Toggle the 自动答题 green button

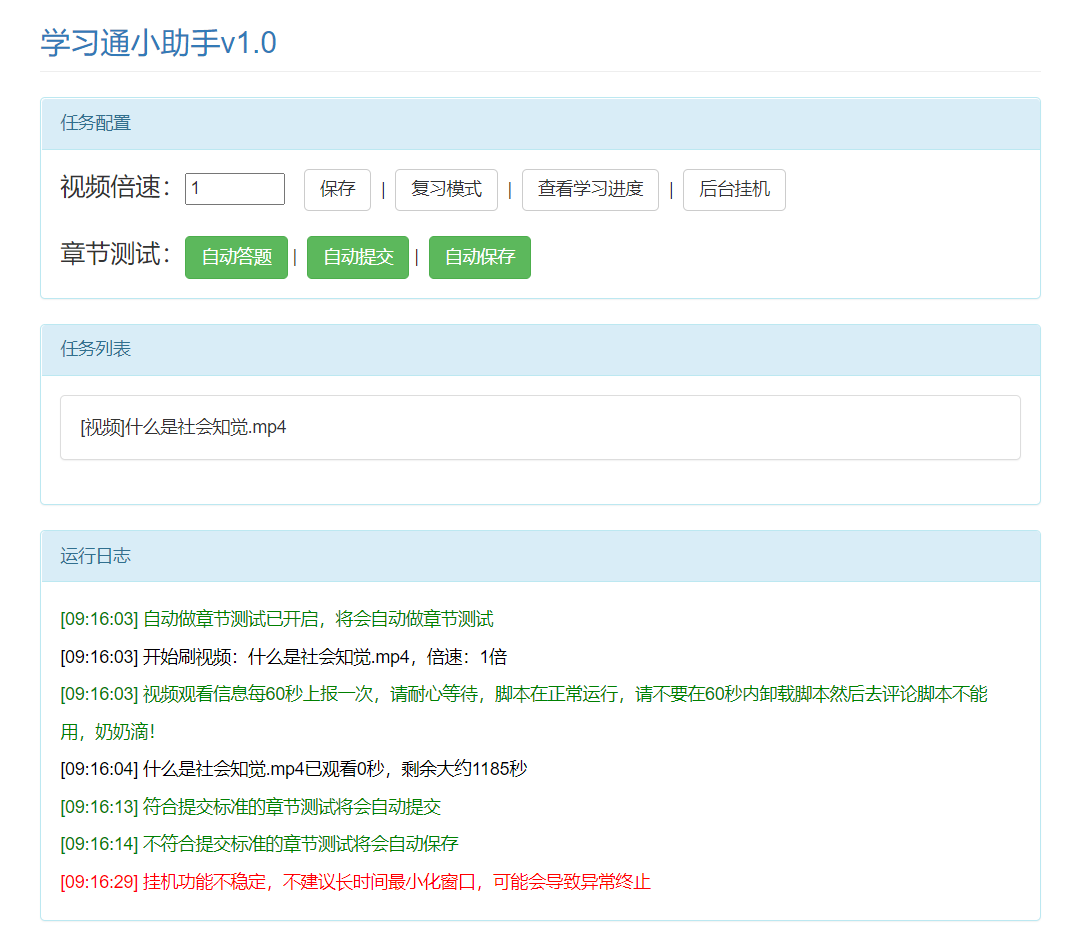[236, 257]
